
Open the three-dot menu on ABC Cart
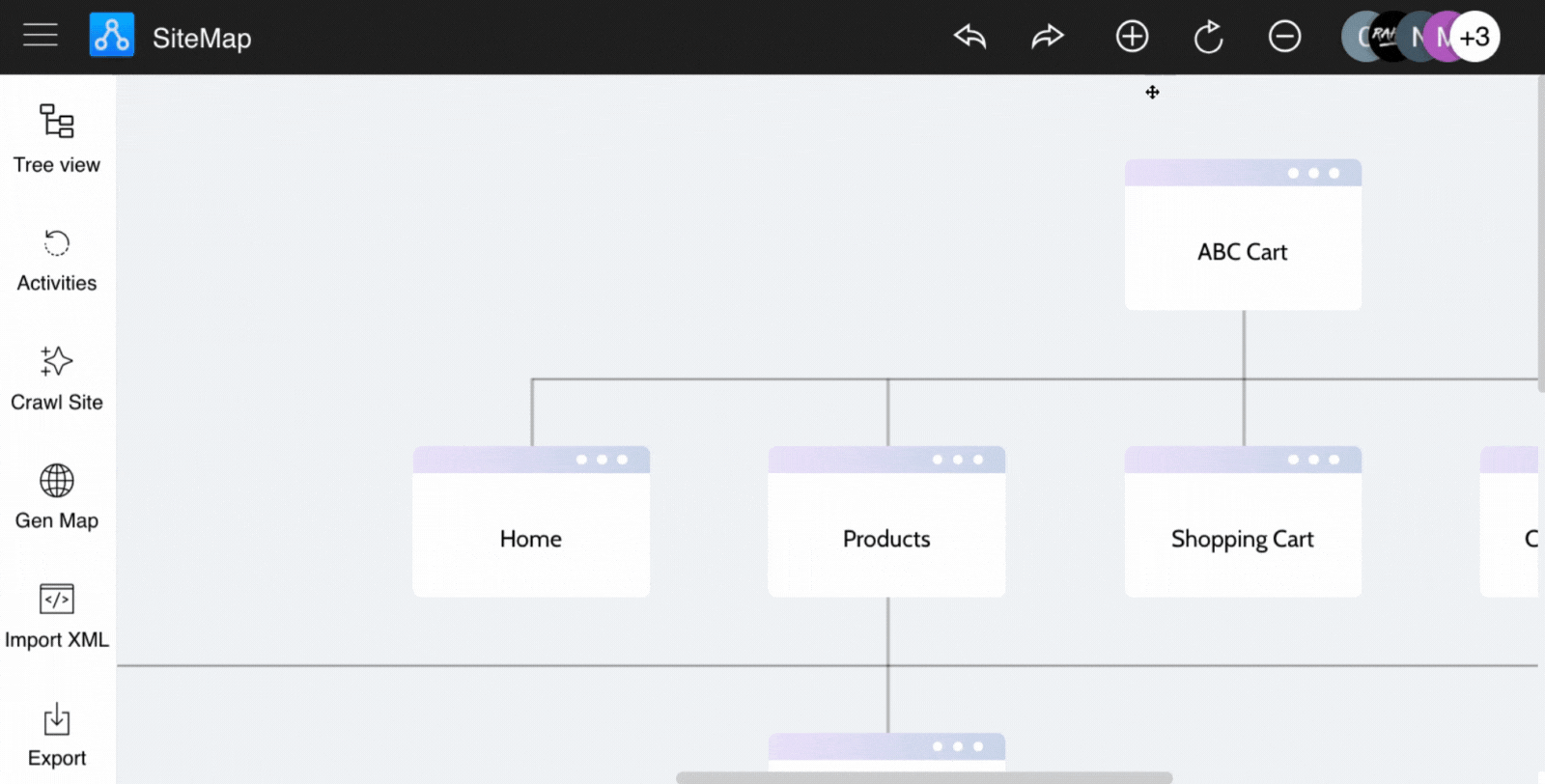[x=1313, y=174]
